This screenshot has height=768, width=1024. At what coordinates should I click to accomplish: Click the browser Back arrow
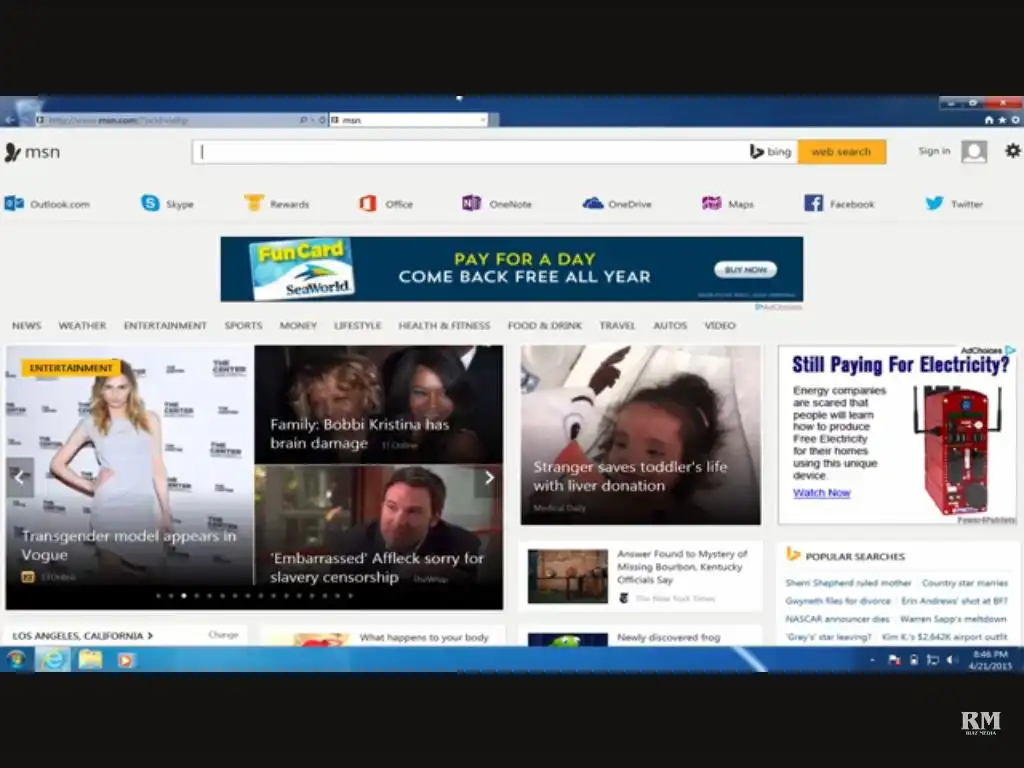[9, 120]
